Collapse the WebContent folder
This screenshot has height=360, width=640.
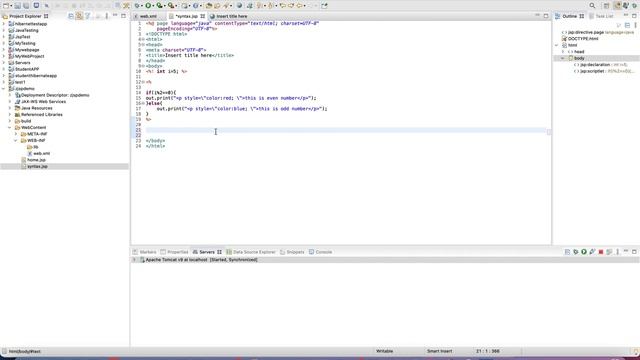tap(10, 128)
